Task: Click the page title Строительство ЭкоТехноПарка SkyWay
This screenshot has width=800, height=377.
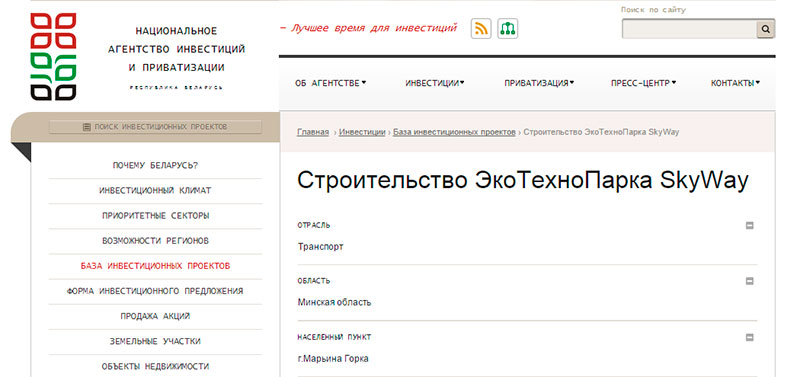Action: pyautogui.click(x=523, y=181)
